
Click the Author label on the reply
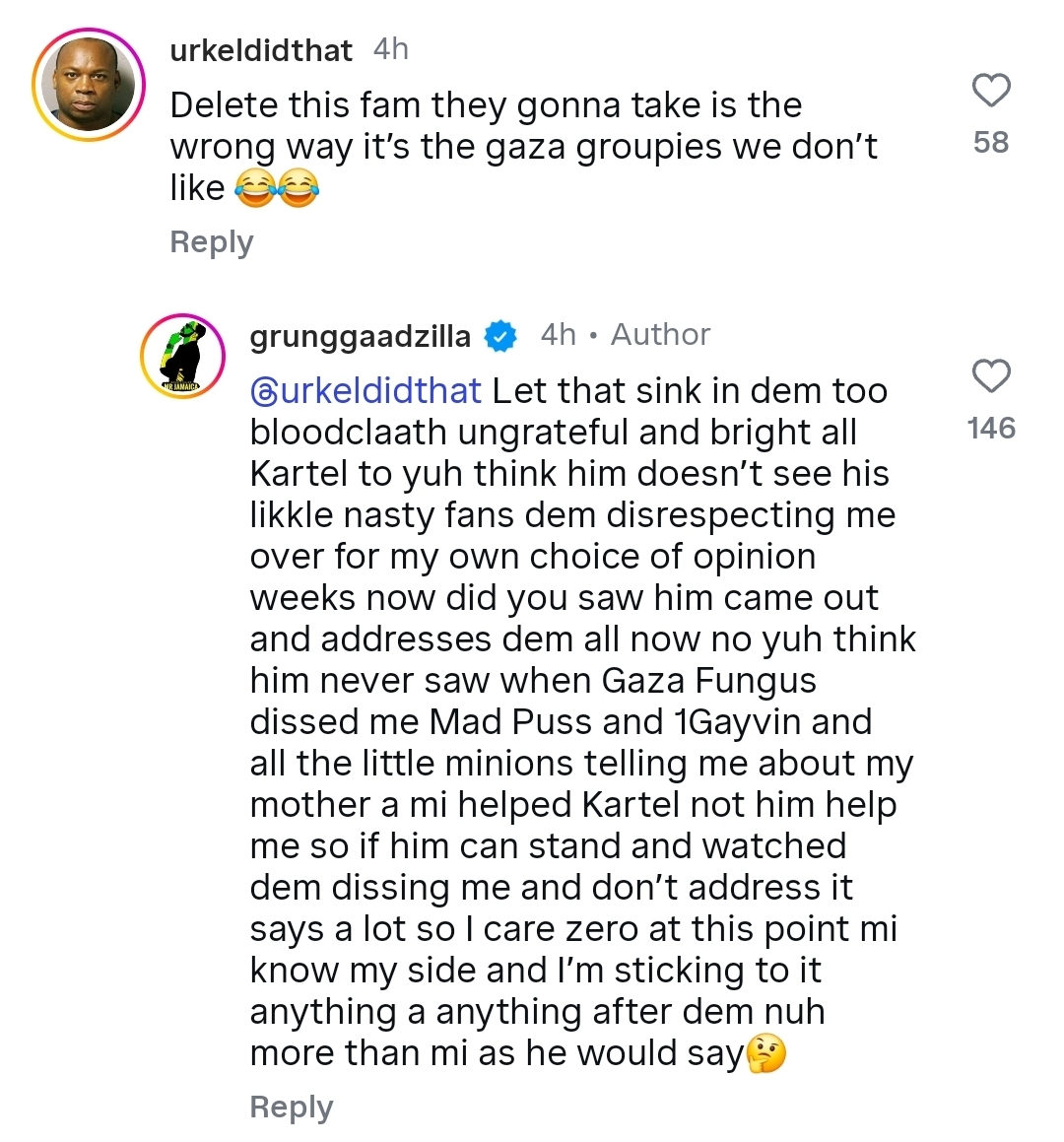tap(660, 335)
